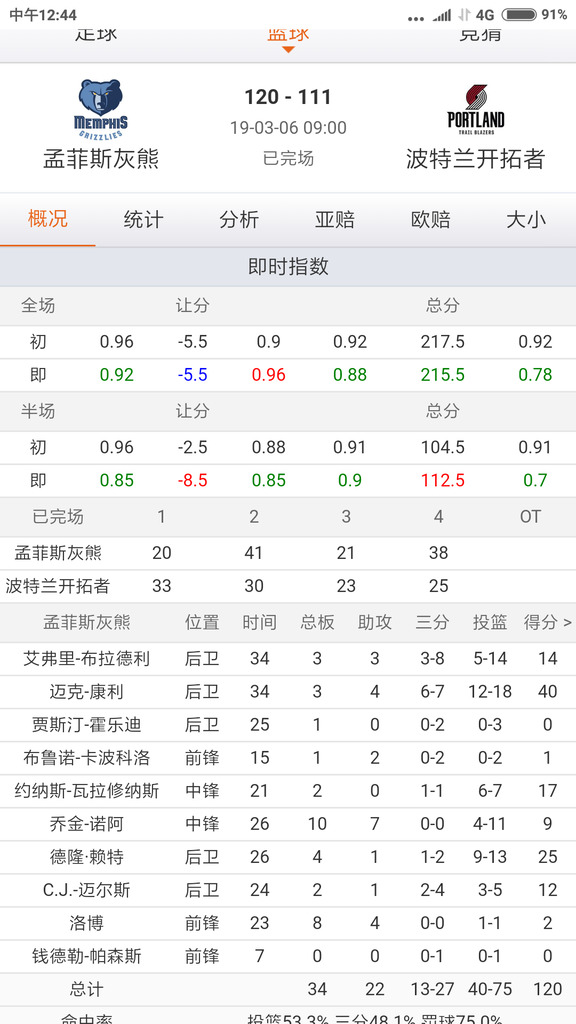Tap Trail Blazers first-quarter score 33
Screen dimensions: 576x1024
161,586
